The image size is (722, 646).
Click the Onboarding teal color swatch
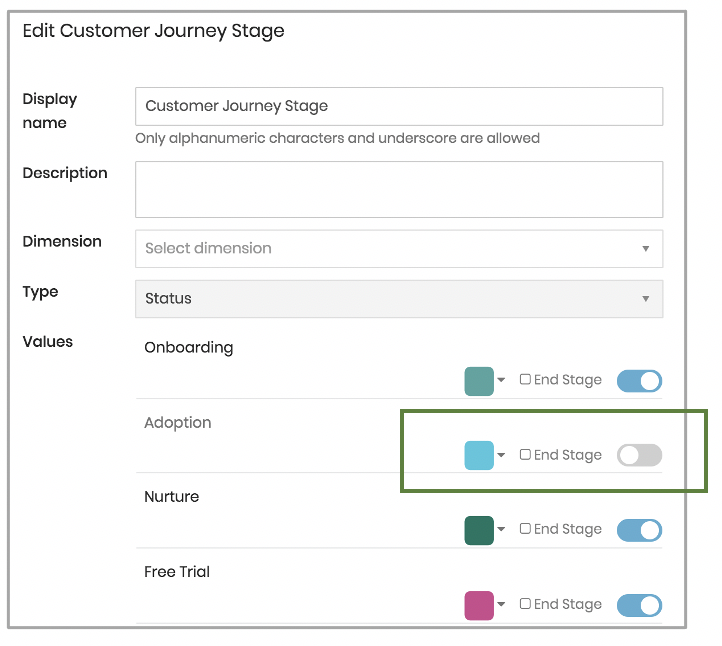coord(479,381)
